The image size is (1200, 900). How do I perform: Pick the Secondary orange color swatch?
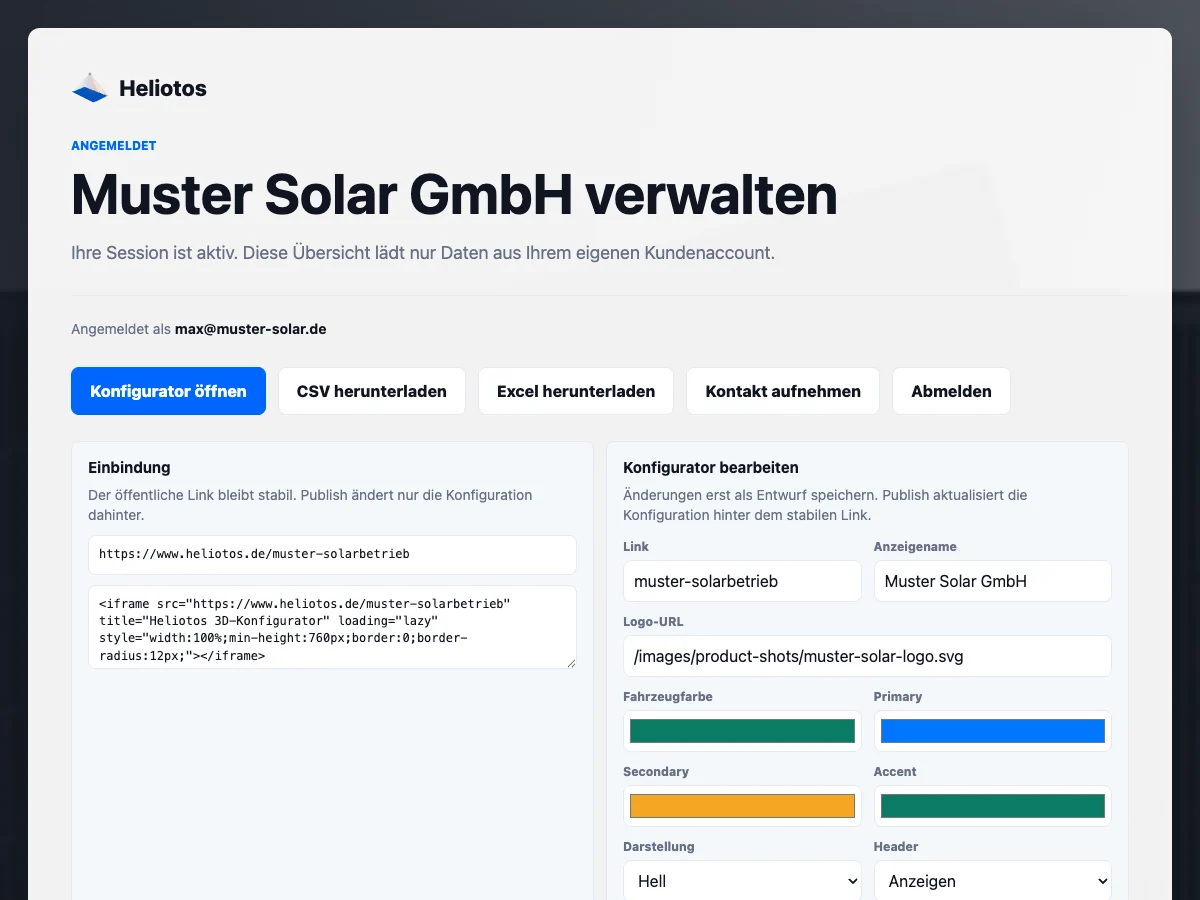point(742,806)
